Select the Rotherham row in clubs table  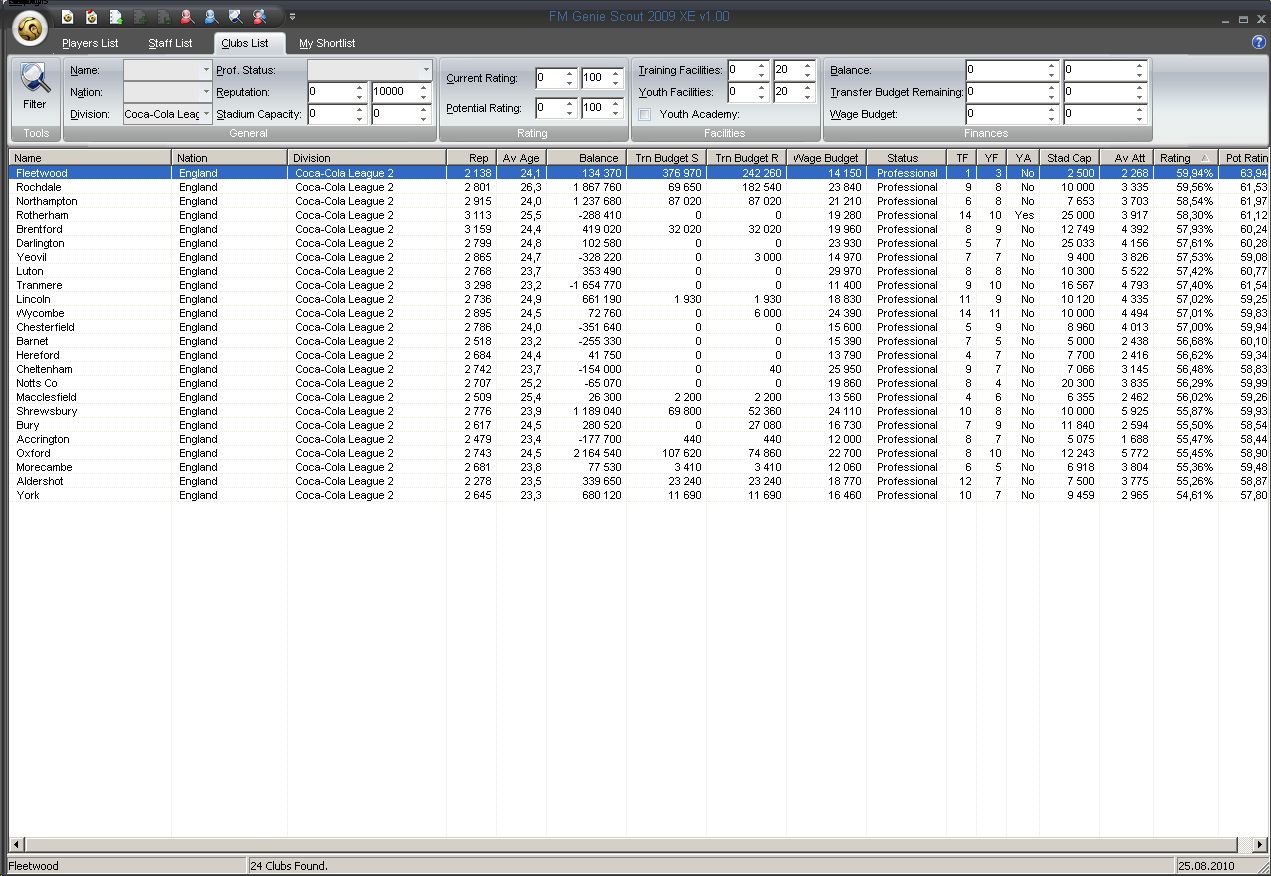(42, 215)
